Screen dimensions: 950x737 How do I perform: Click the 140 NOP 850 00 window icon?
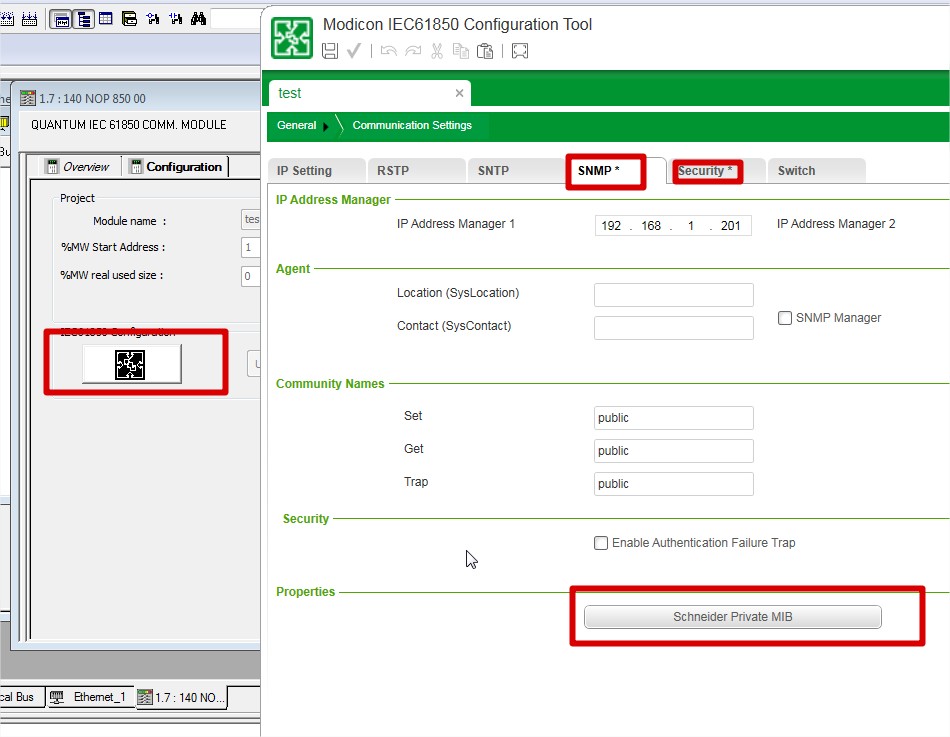pos(28,98)
